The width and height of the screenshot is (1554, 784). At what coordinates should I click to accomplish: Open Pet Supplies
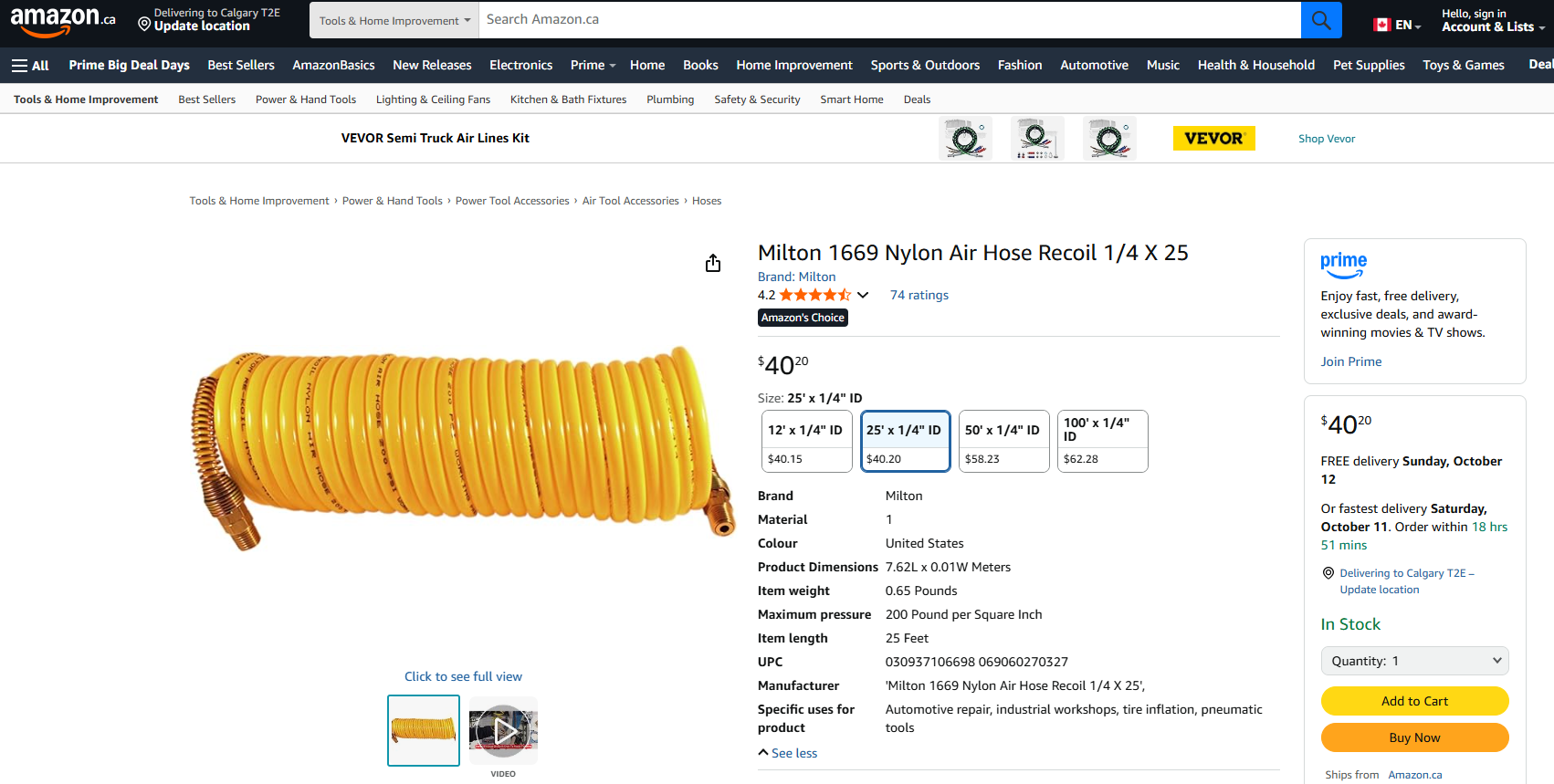click(1369, 65)
